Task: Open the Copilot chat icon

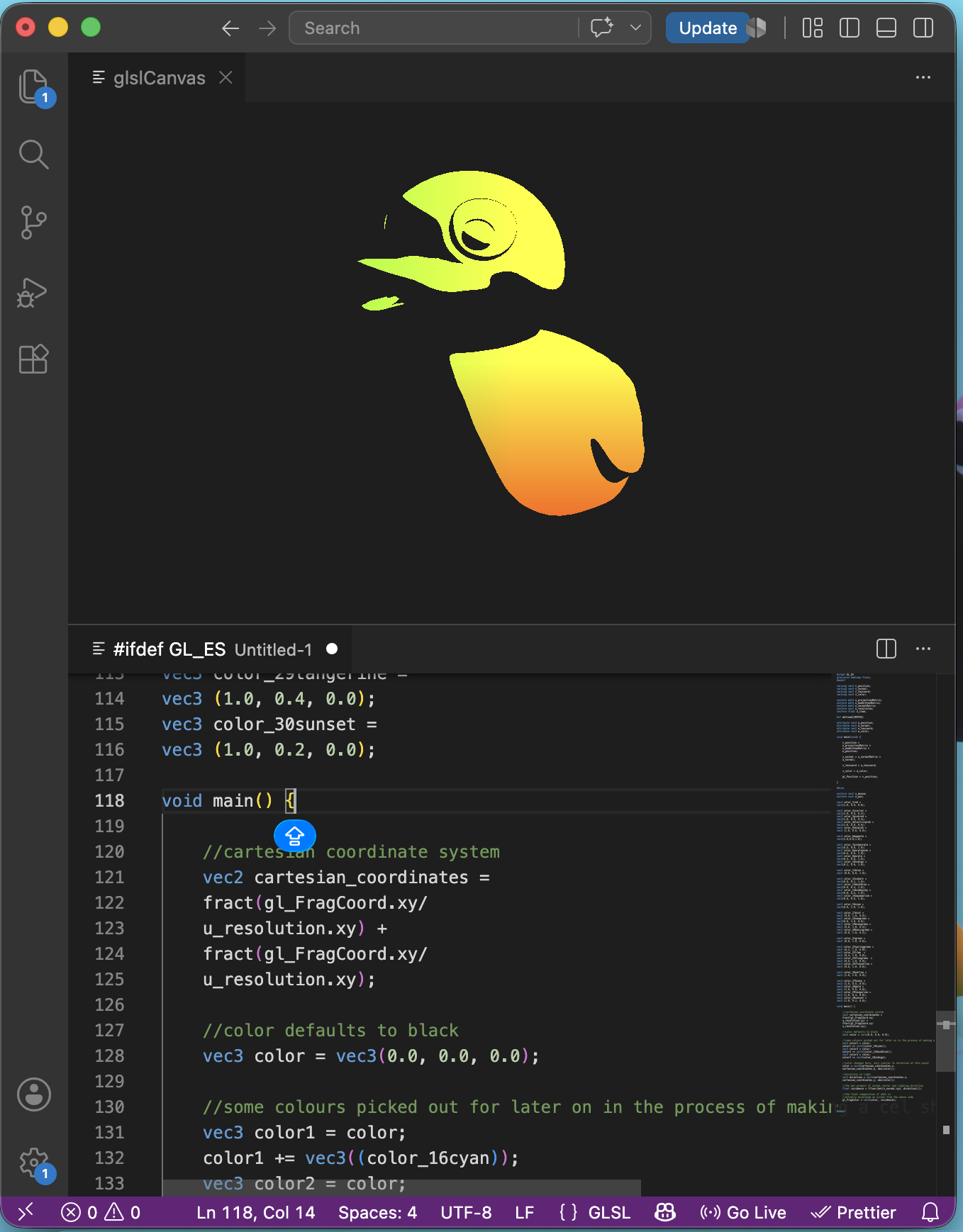Action: coord(602,28)
